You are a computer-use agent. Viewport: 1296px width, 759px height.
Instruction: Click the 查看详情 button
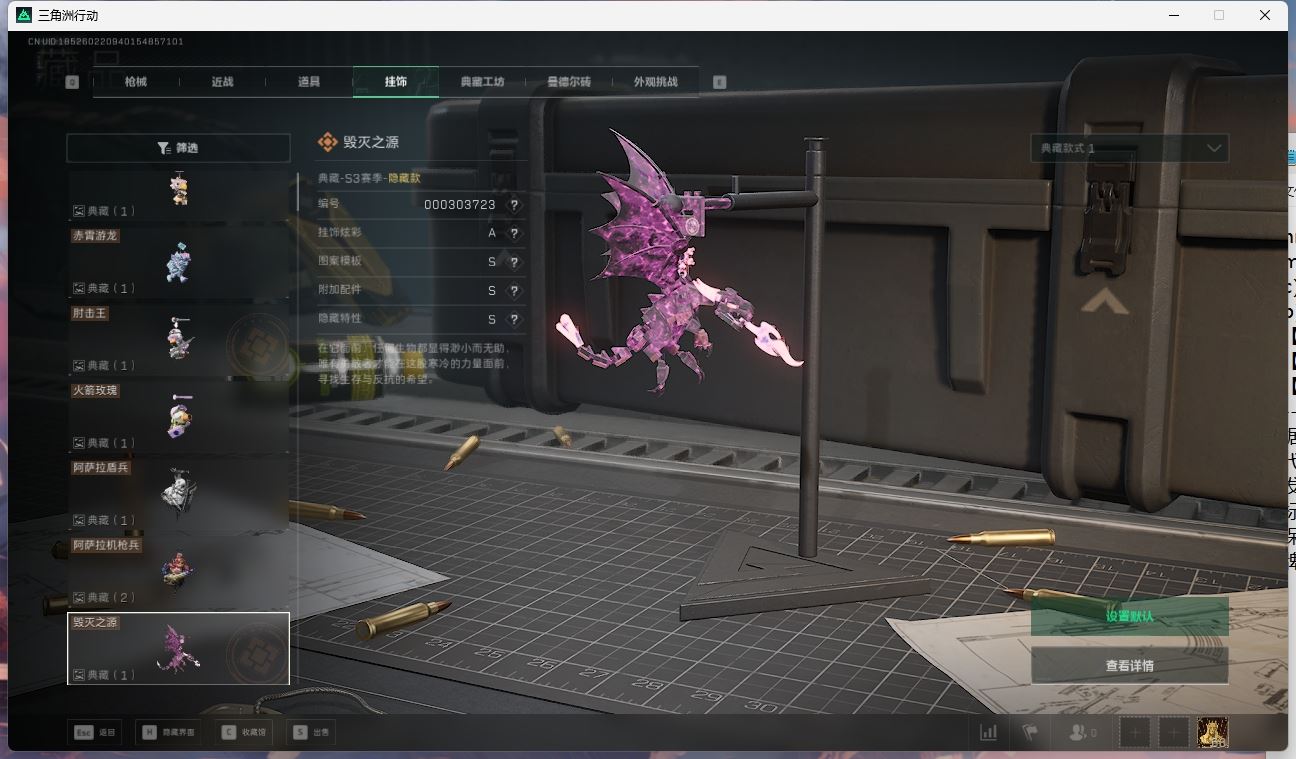coord(1129,665)
